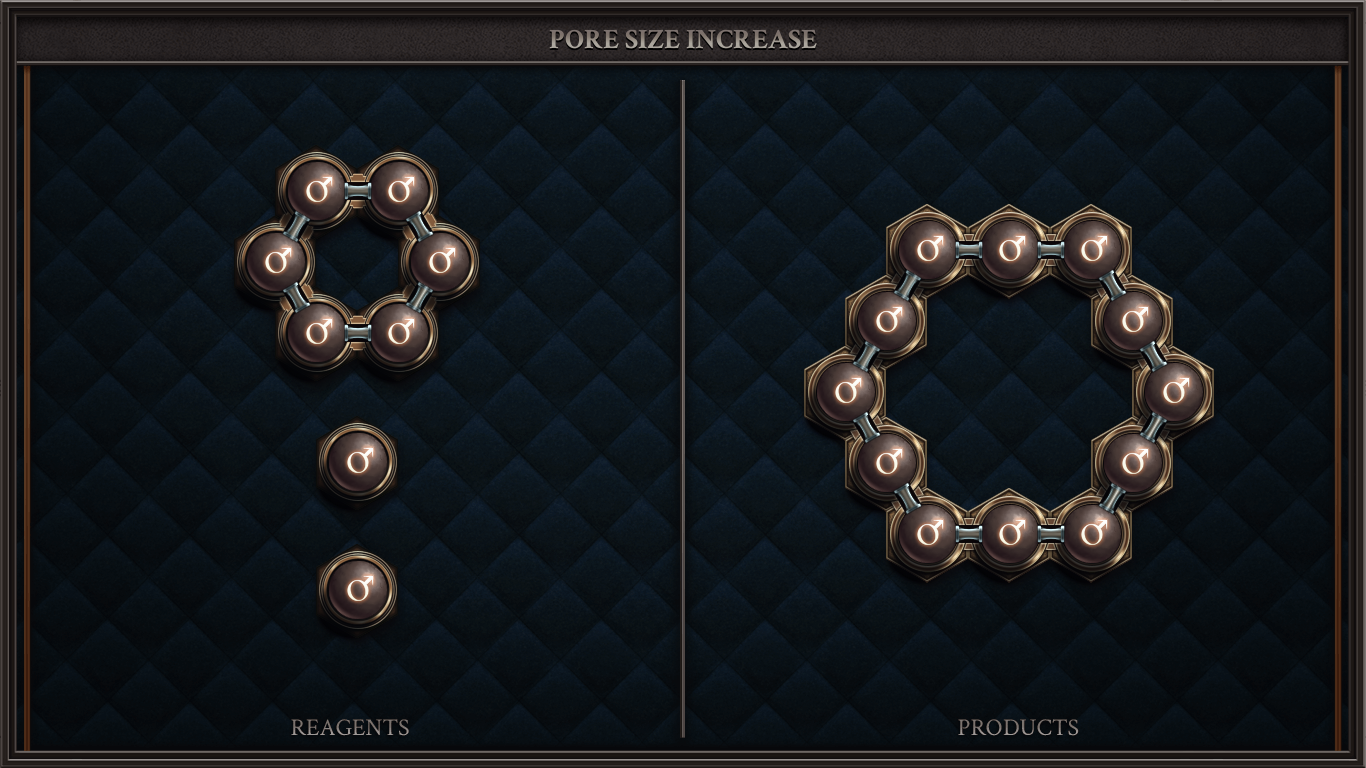This screenshot has height=768, width=1366.
Task: Select the leftmost atom of product ring
Action: (x=845, y=390)
